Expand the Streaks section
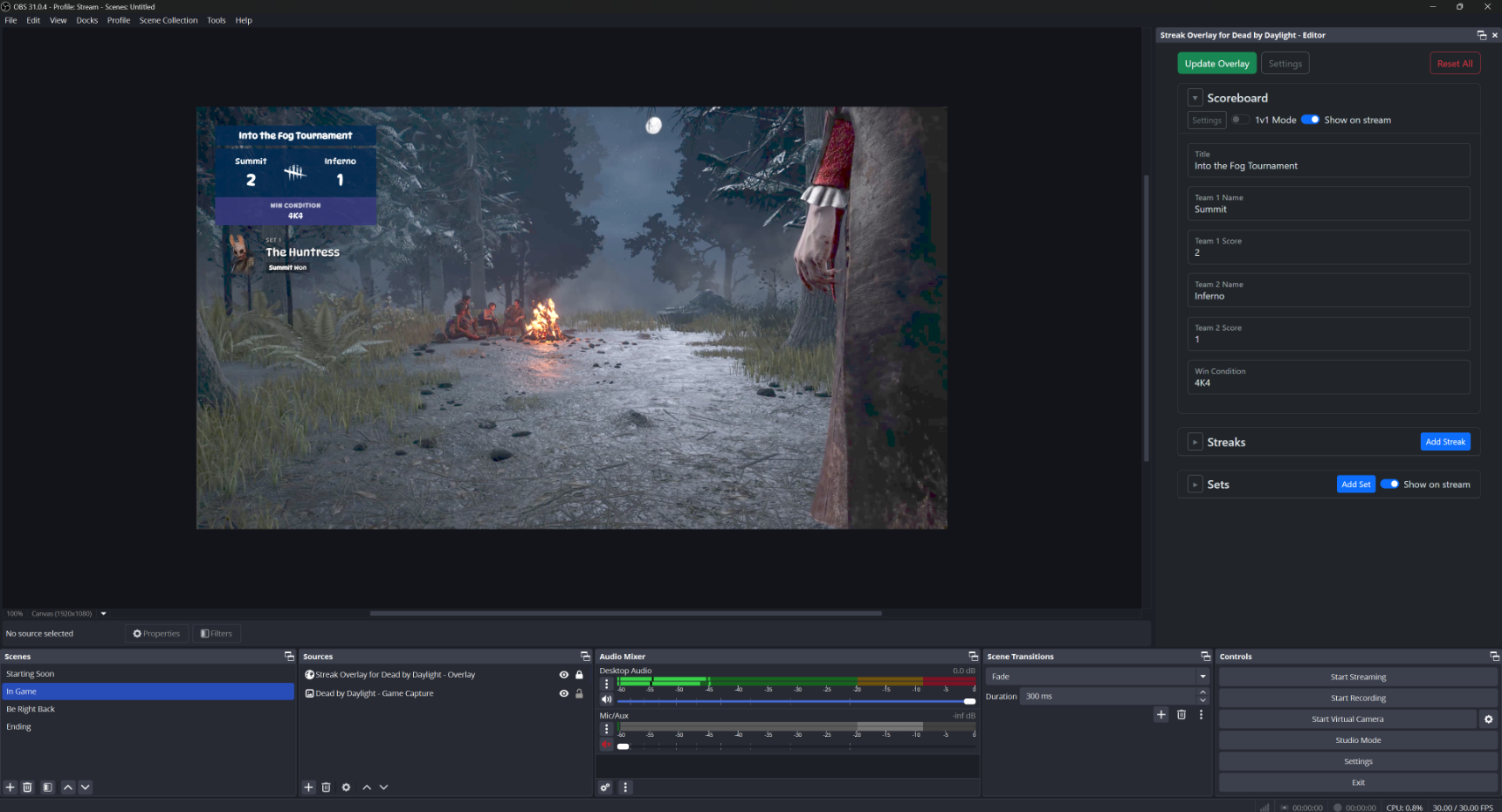The image size is (1502, 812). 1195,443
